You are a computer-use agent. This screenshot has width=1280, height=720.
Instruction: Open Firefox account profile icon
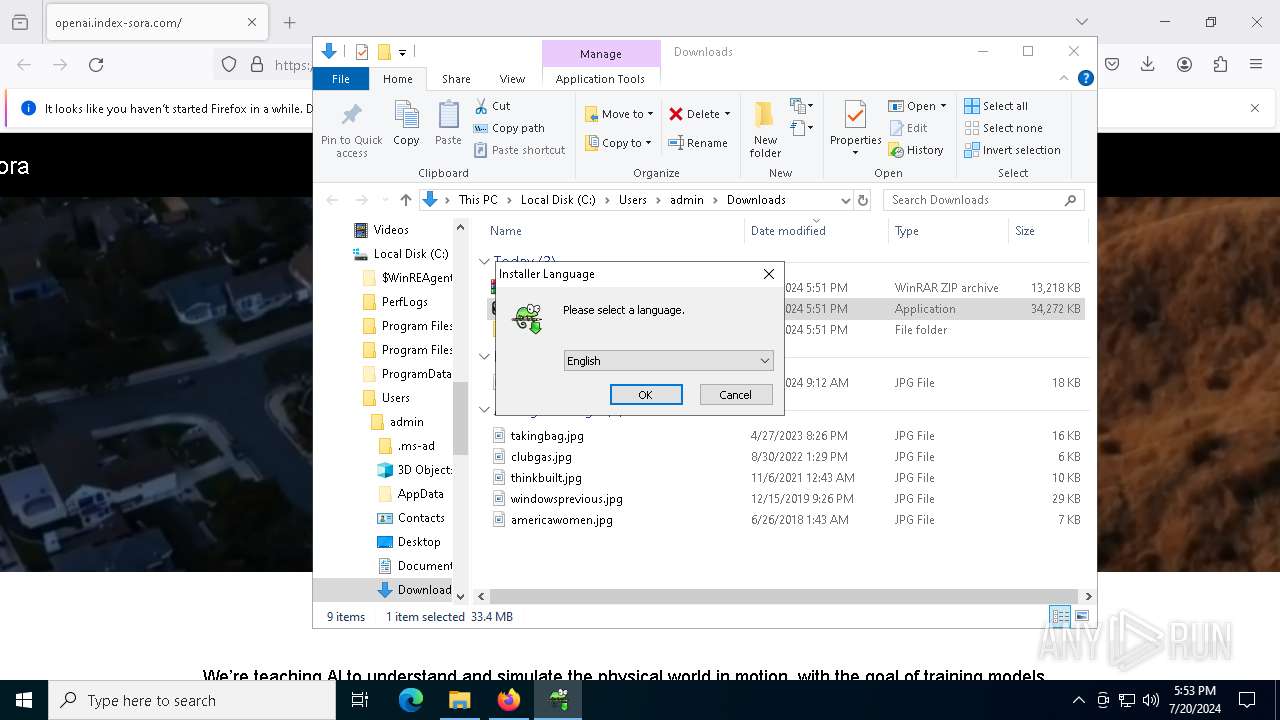[1184, 64]
